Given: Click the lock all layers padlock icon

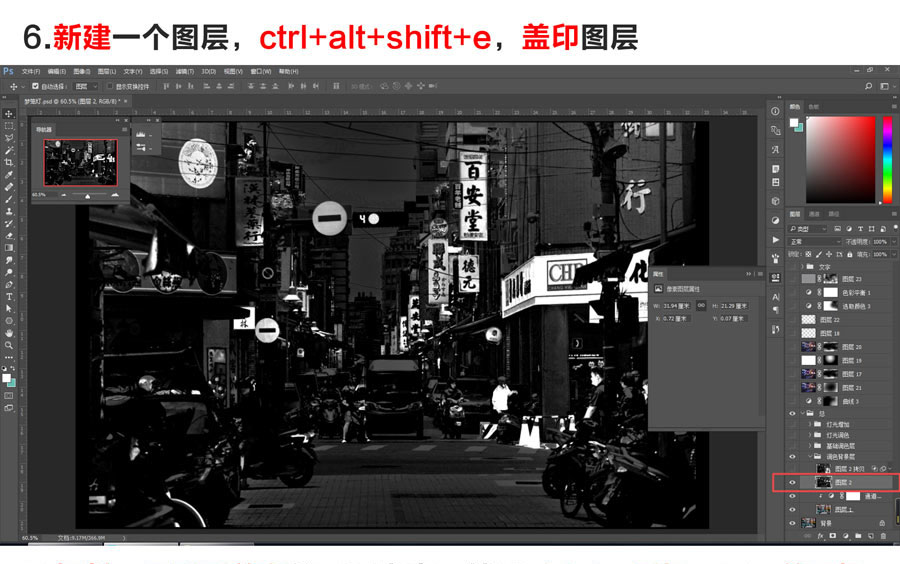Looking at the screenshot, I should click(849, 254).
